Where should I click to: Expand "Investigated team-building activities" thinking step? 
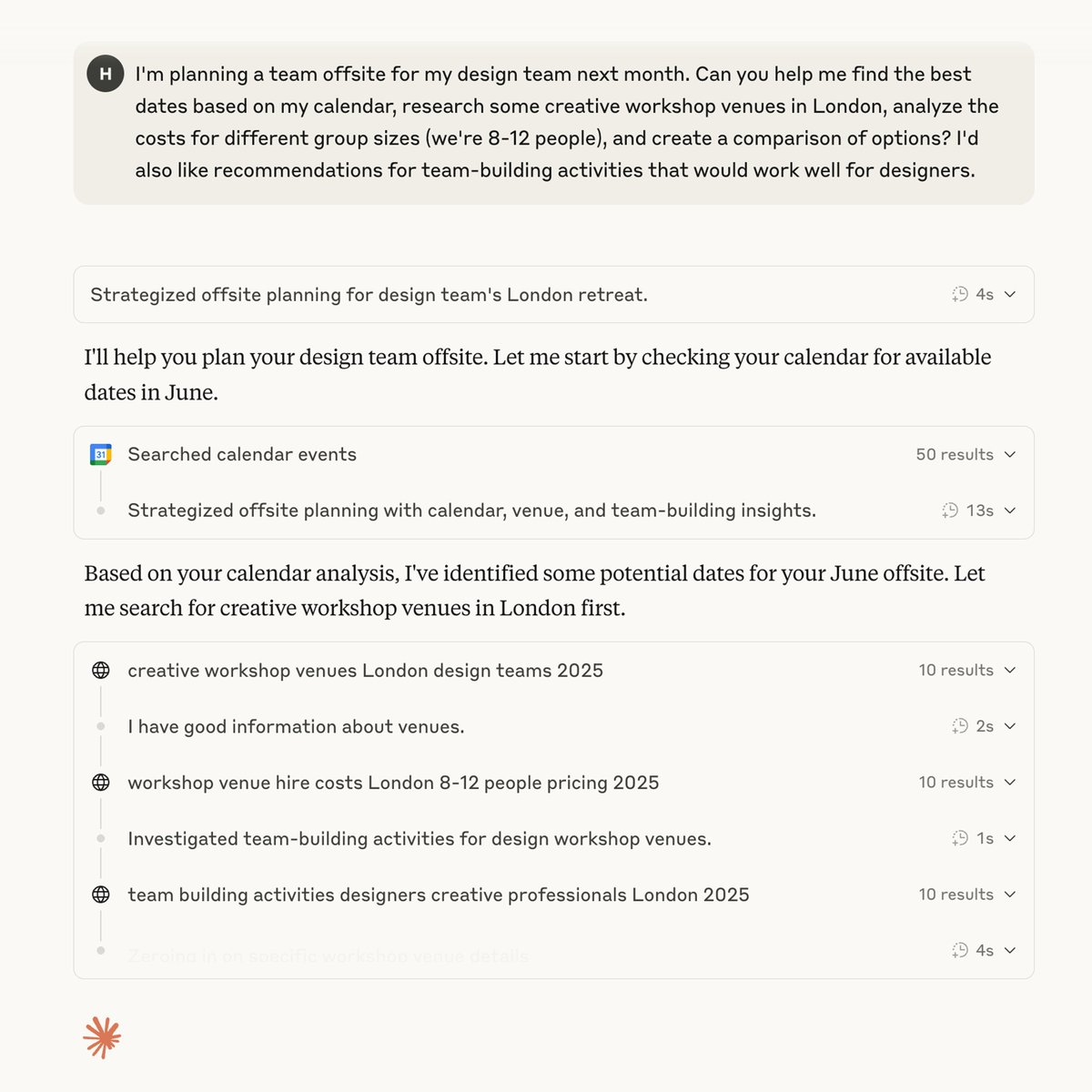point(1009,838)
